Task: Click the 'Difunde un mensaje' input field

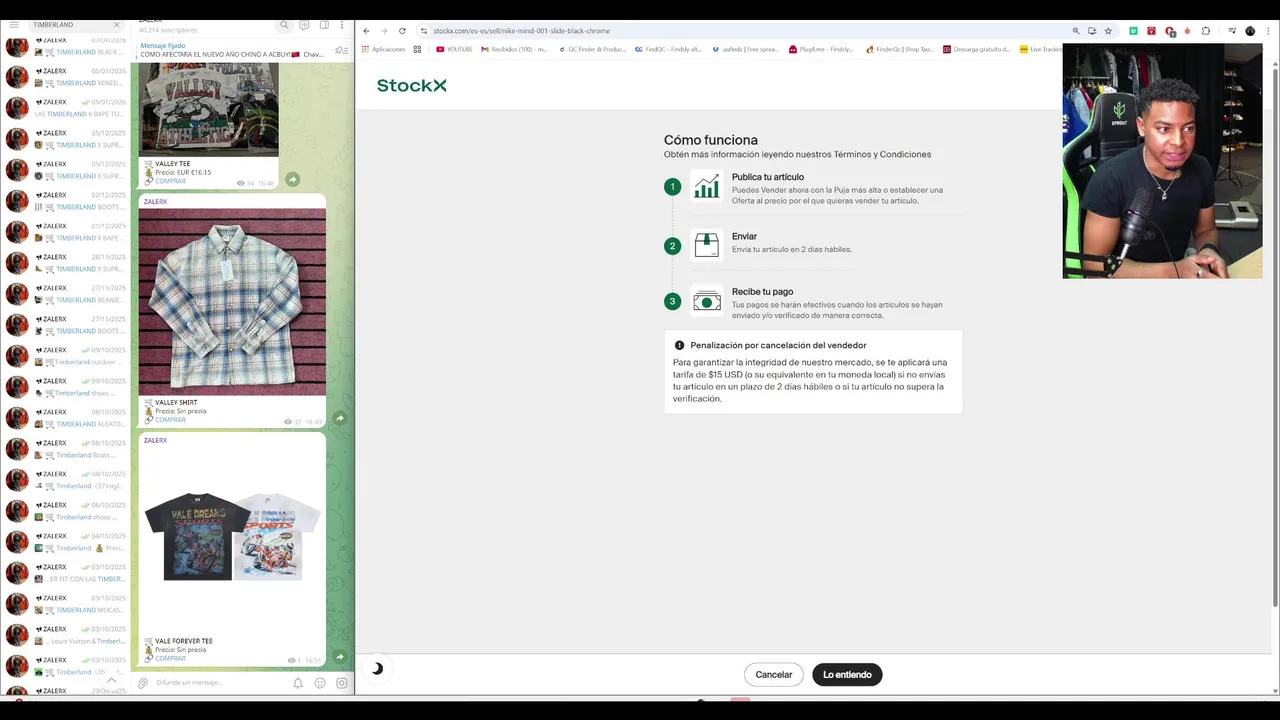Action: [220, 683]
